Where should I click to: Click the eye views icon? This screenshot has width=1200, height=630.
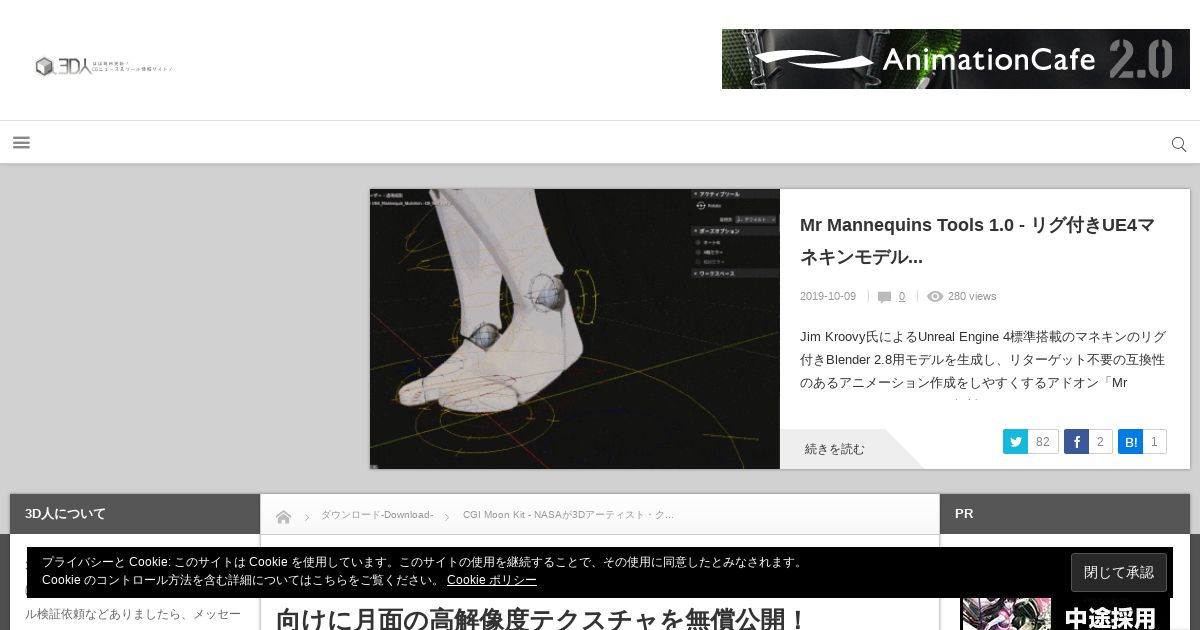935,297
